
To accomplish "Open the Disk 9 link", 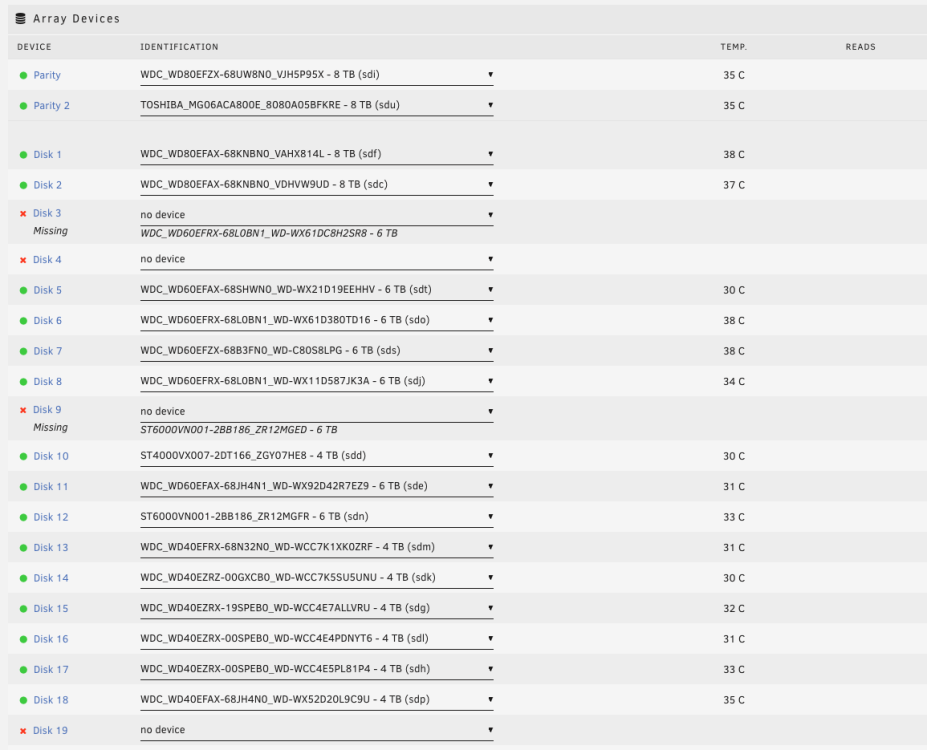I will (47, 410).
